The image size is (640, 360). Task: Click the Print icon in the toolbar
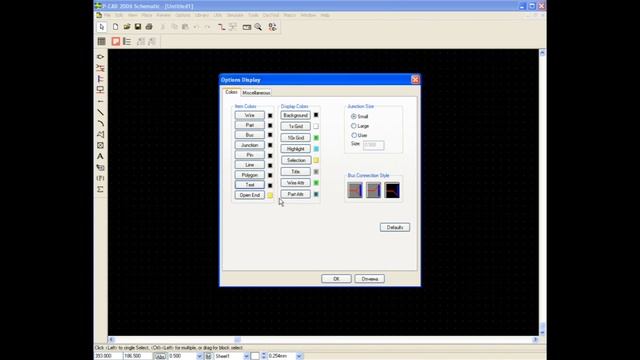(x=149, y=27)
